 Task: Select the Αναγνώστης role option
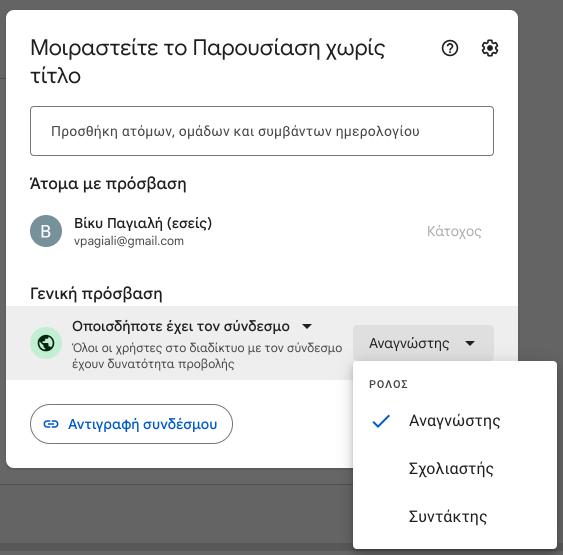click(455, 421)
